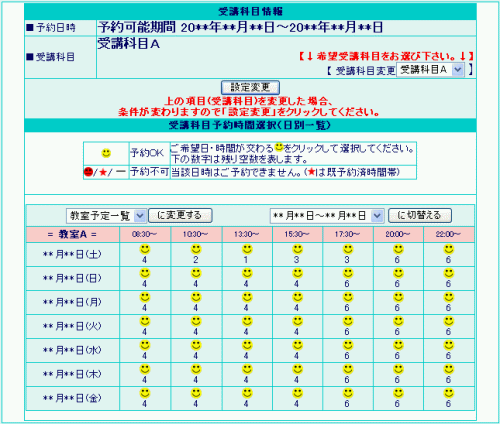Click the 22:00~ column header
This screenshot has width=500, height=424.
coord(449,234)
